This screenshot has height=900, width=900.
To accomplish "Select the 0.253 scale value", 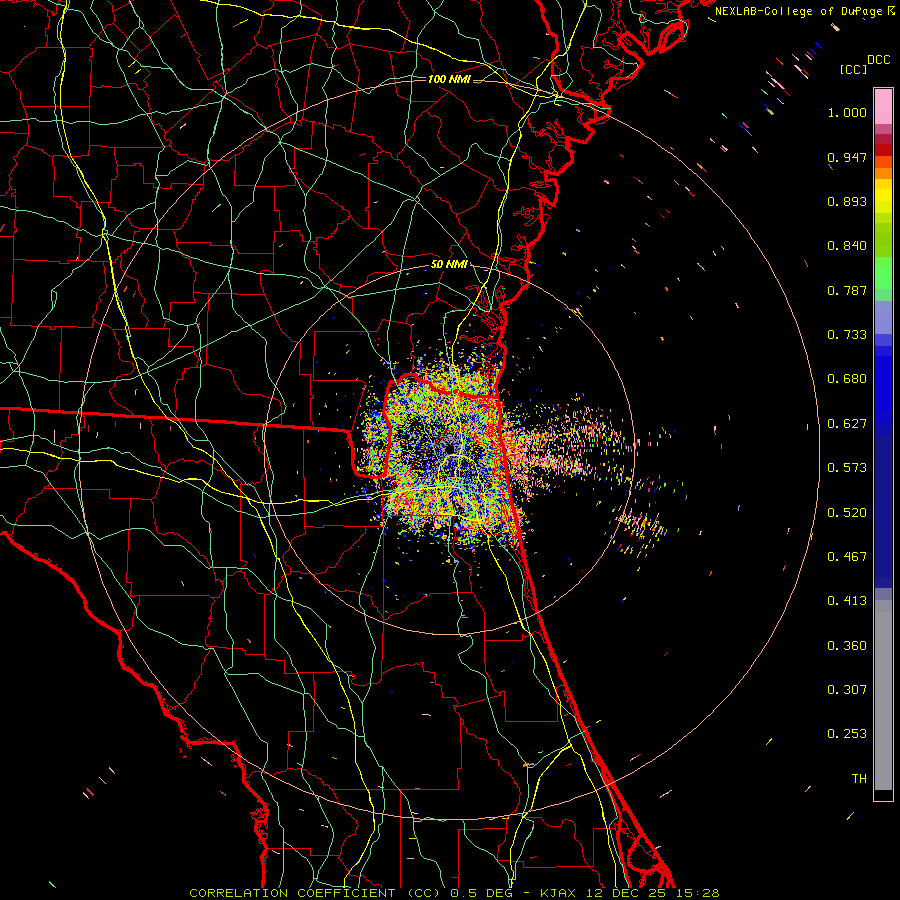I will (847, 734).
